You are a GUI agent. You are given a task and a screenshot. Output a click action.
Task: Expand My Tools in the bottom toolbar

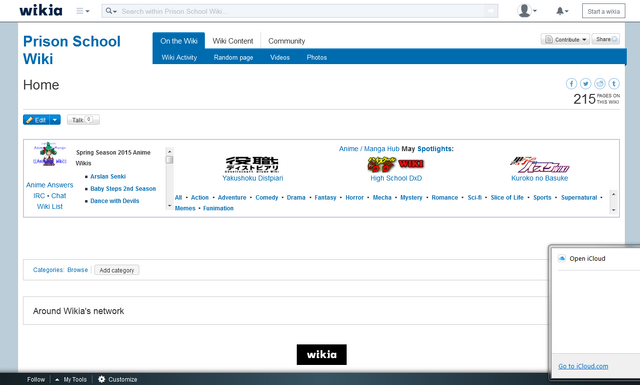(x=71, y=379)
